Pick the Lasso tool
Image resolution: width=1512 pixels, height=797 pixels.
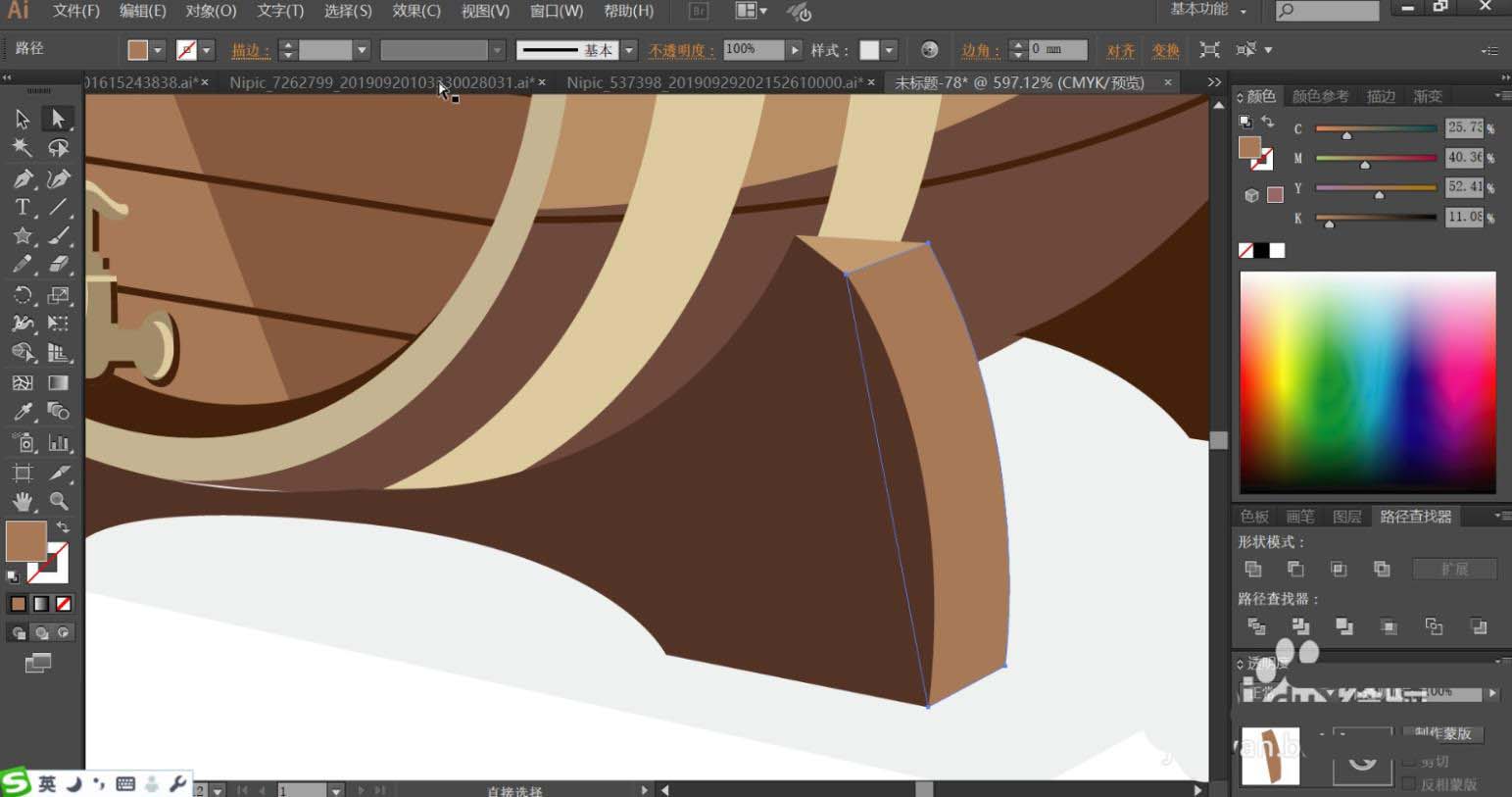[x=58, y=148]
